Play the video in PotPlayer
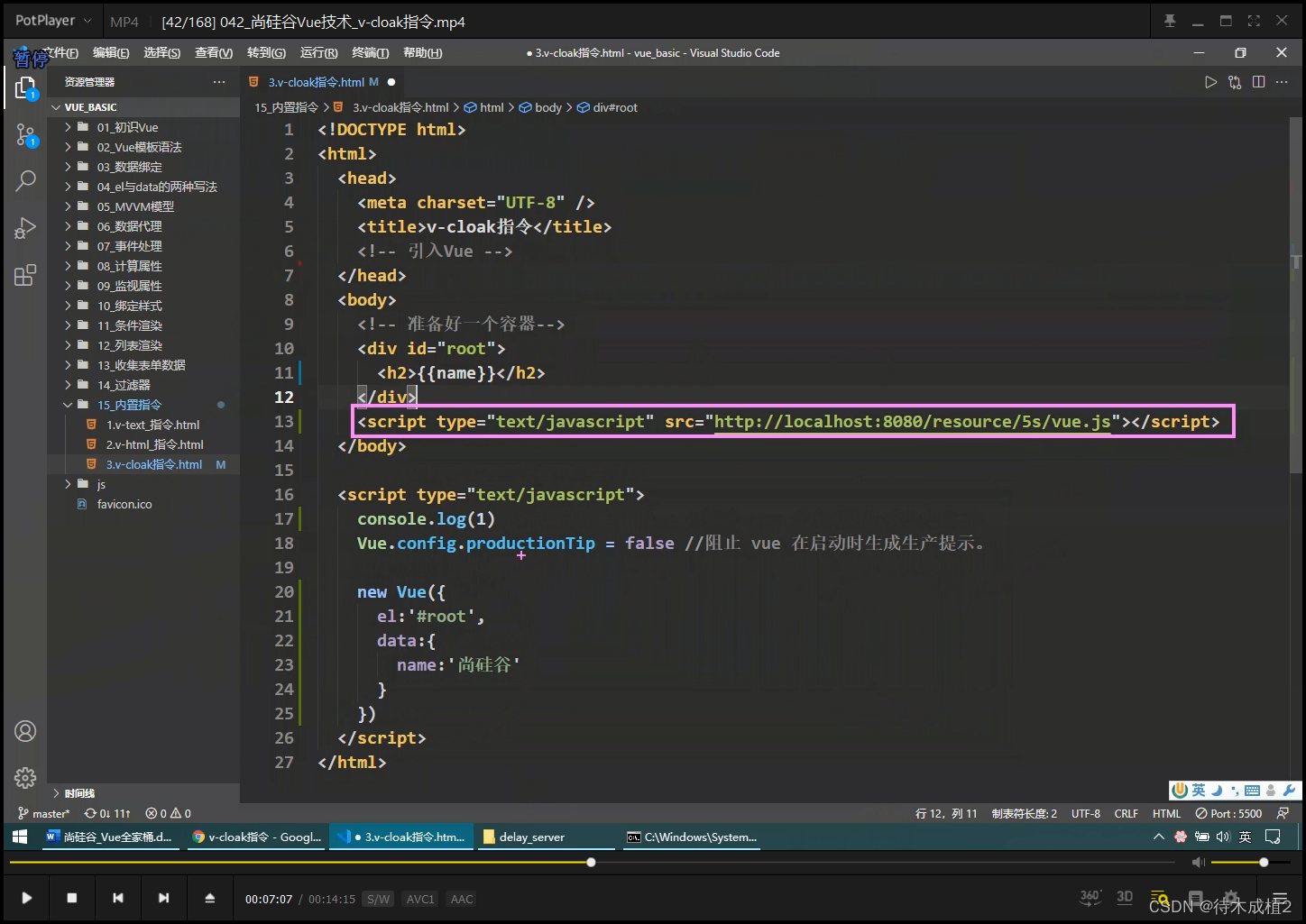Image resolution: width=1306 pixels, height=924 pixels. (26, 898)
